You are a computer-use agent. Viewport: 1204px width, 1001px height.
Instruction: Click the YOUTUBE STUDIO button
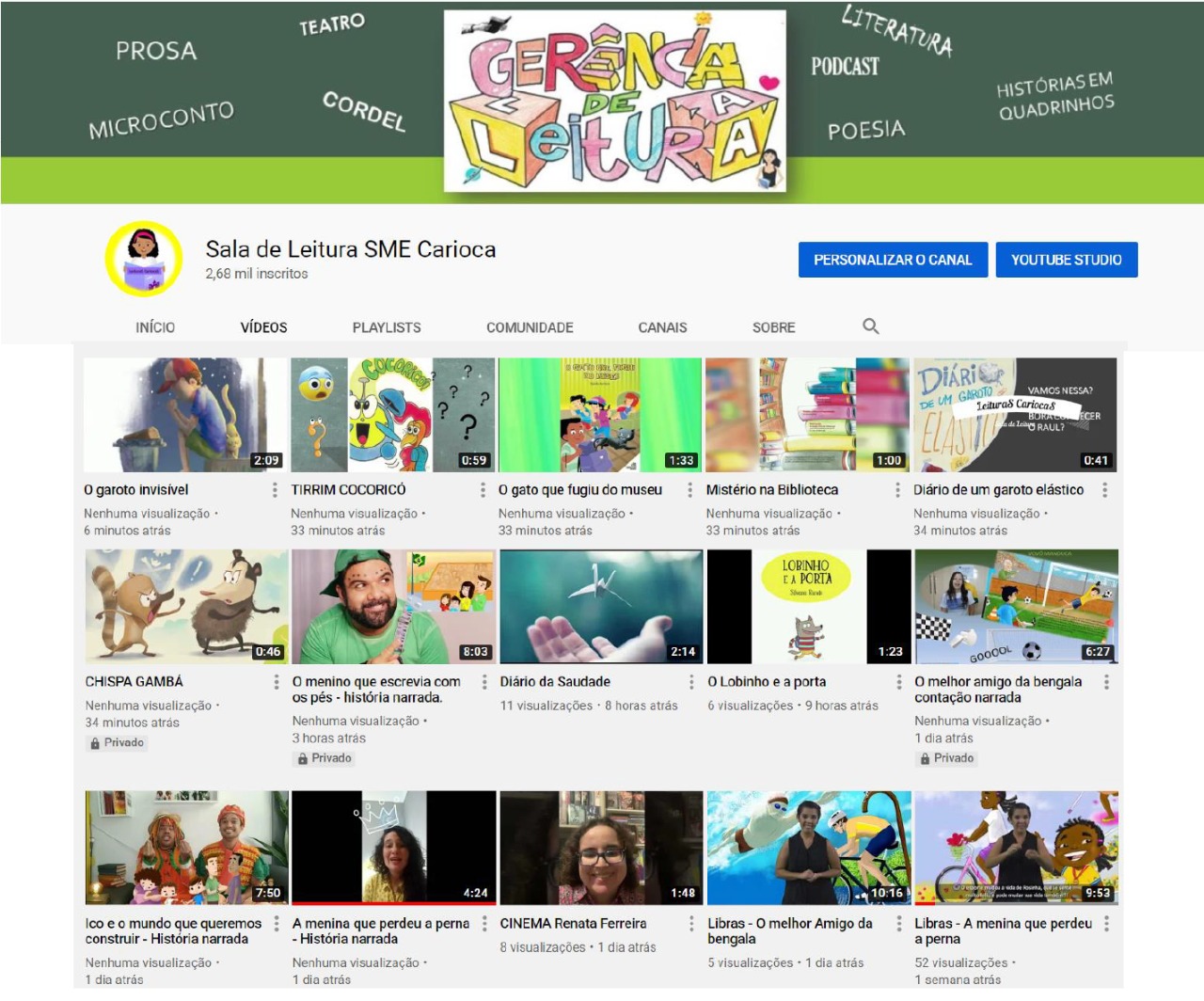coord(1067,260)
